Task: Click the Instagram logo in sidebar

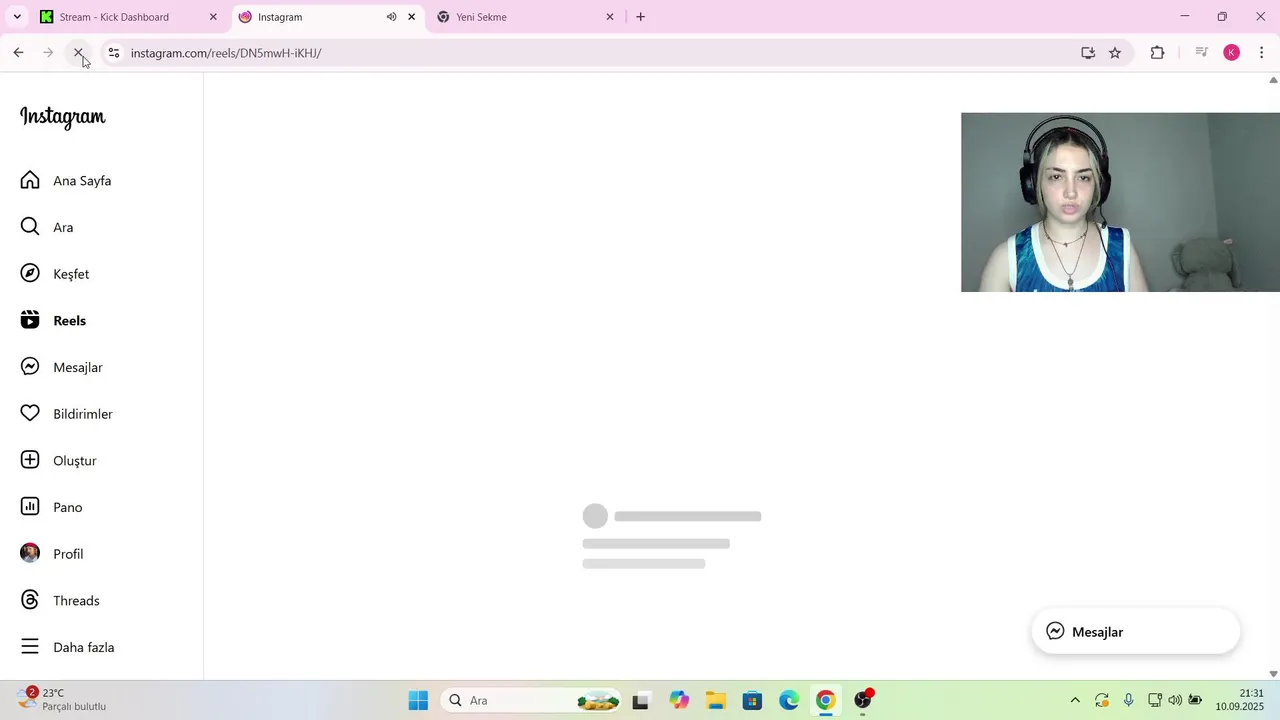Action: click(x=62, y=117)
